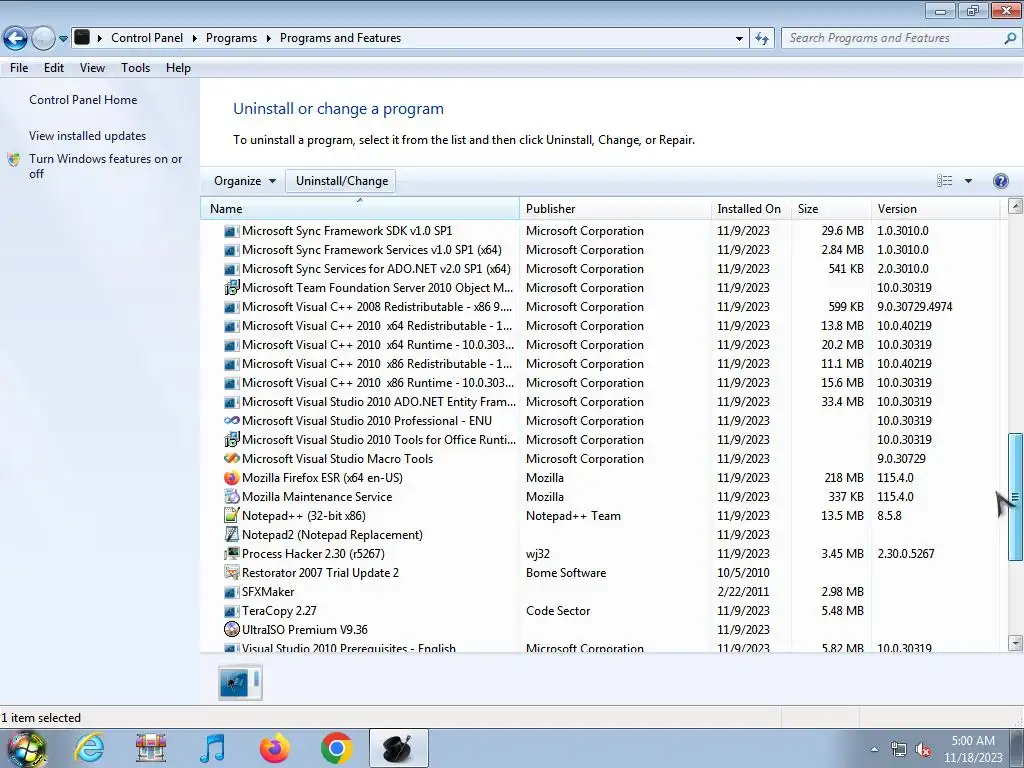Screen dimensions: 1024x768
Task: Sort by the Name column header
Action: tap(360, 209)
